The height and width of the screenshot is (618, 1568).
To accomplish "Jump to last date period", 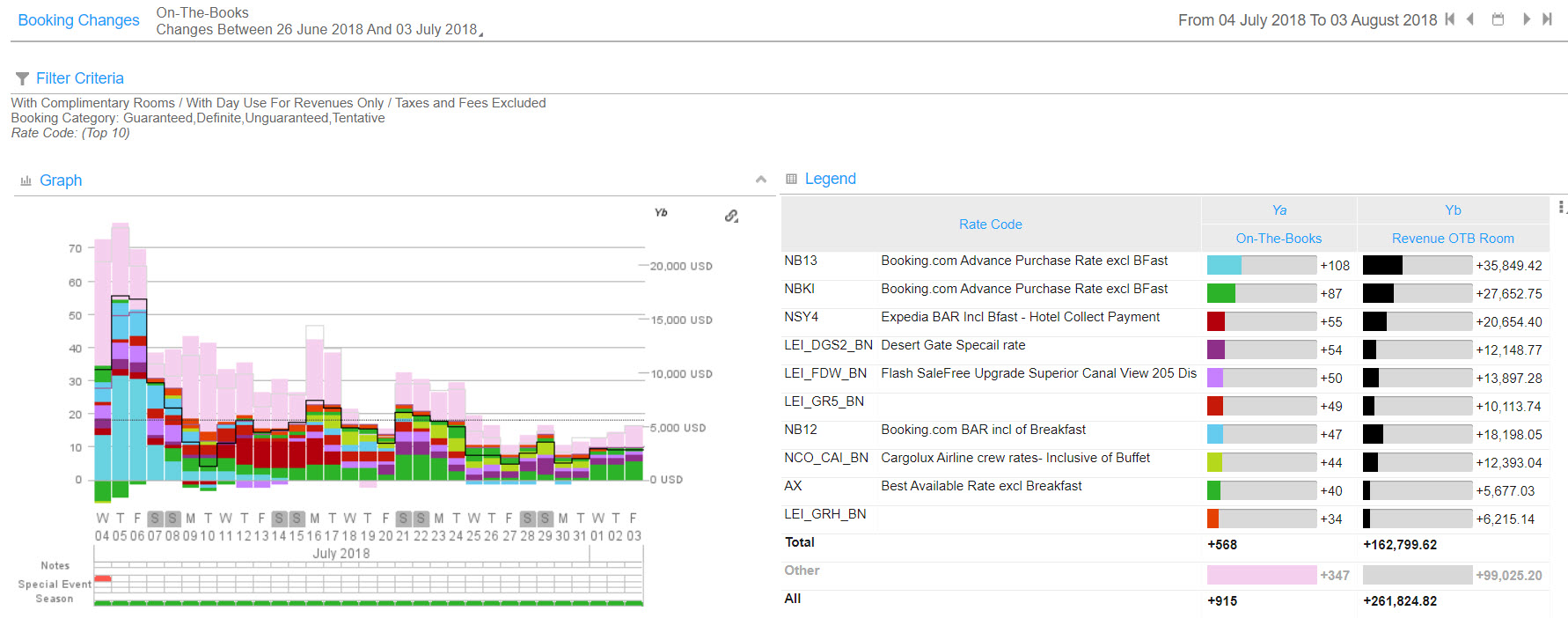I will click(1547, 19).
